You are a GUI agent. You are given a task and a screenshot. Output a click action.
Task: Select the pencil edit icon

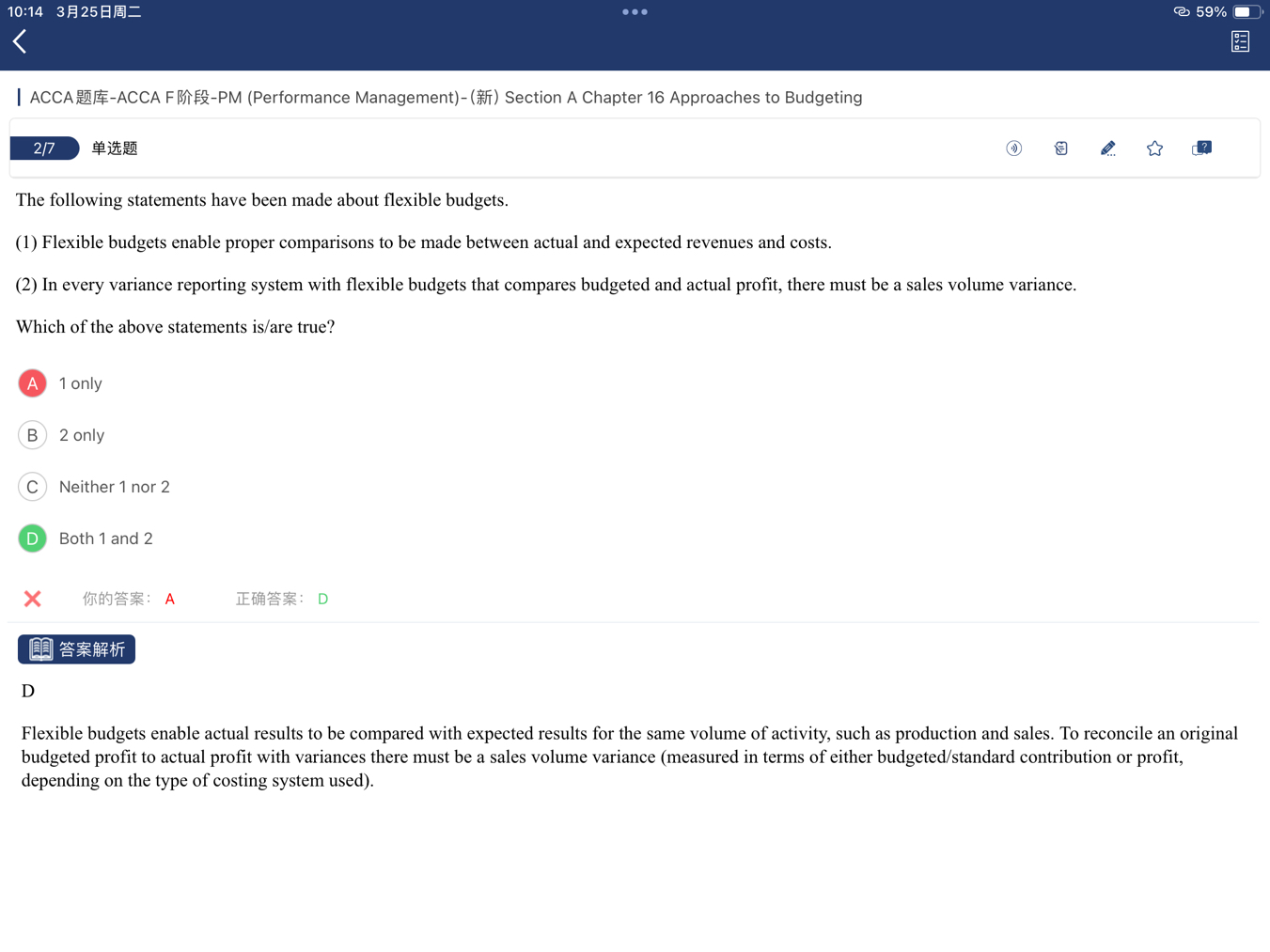pos(1107,148)
